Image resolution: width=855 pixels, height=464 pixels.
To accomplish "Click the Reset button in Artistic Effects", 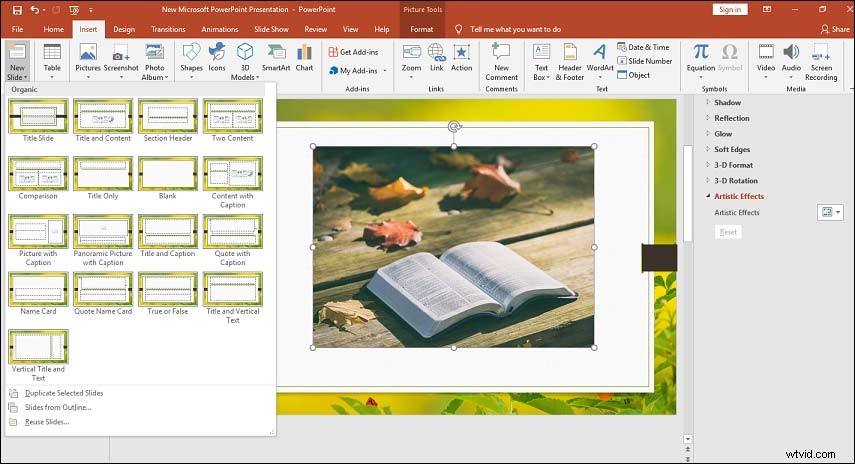I will 728,232.
